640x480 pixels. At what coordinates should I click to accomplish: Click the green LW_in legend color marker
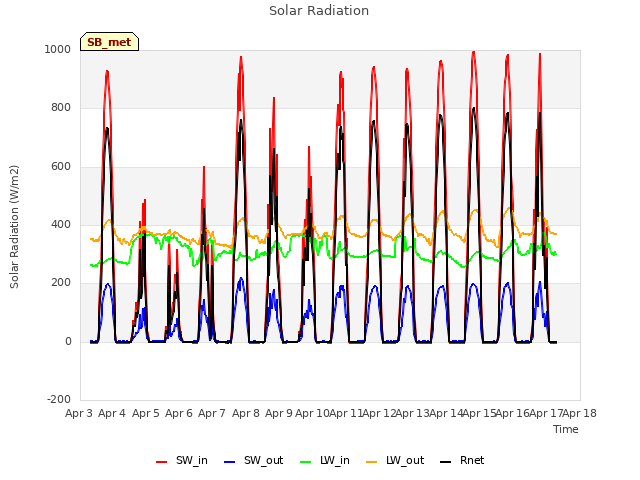click(306, 462)
